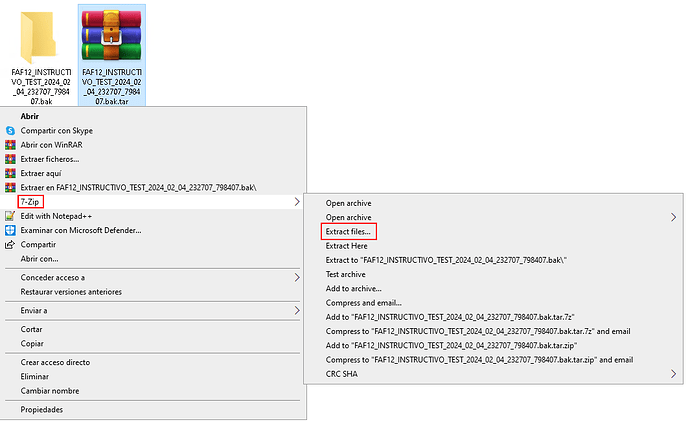690x422 pixels.
Task: Select the .bak.tar WinRAR archive icon
Action: click(111, 34)
